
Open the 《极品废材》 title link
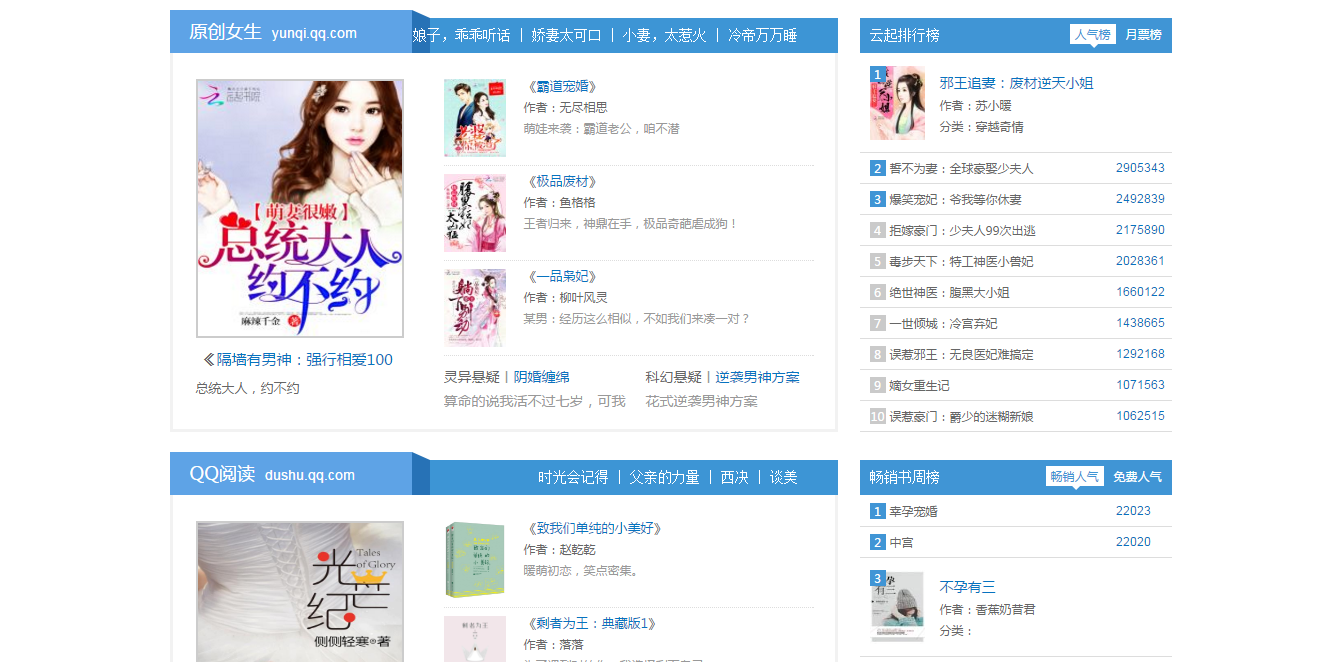point(561,182)
